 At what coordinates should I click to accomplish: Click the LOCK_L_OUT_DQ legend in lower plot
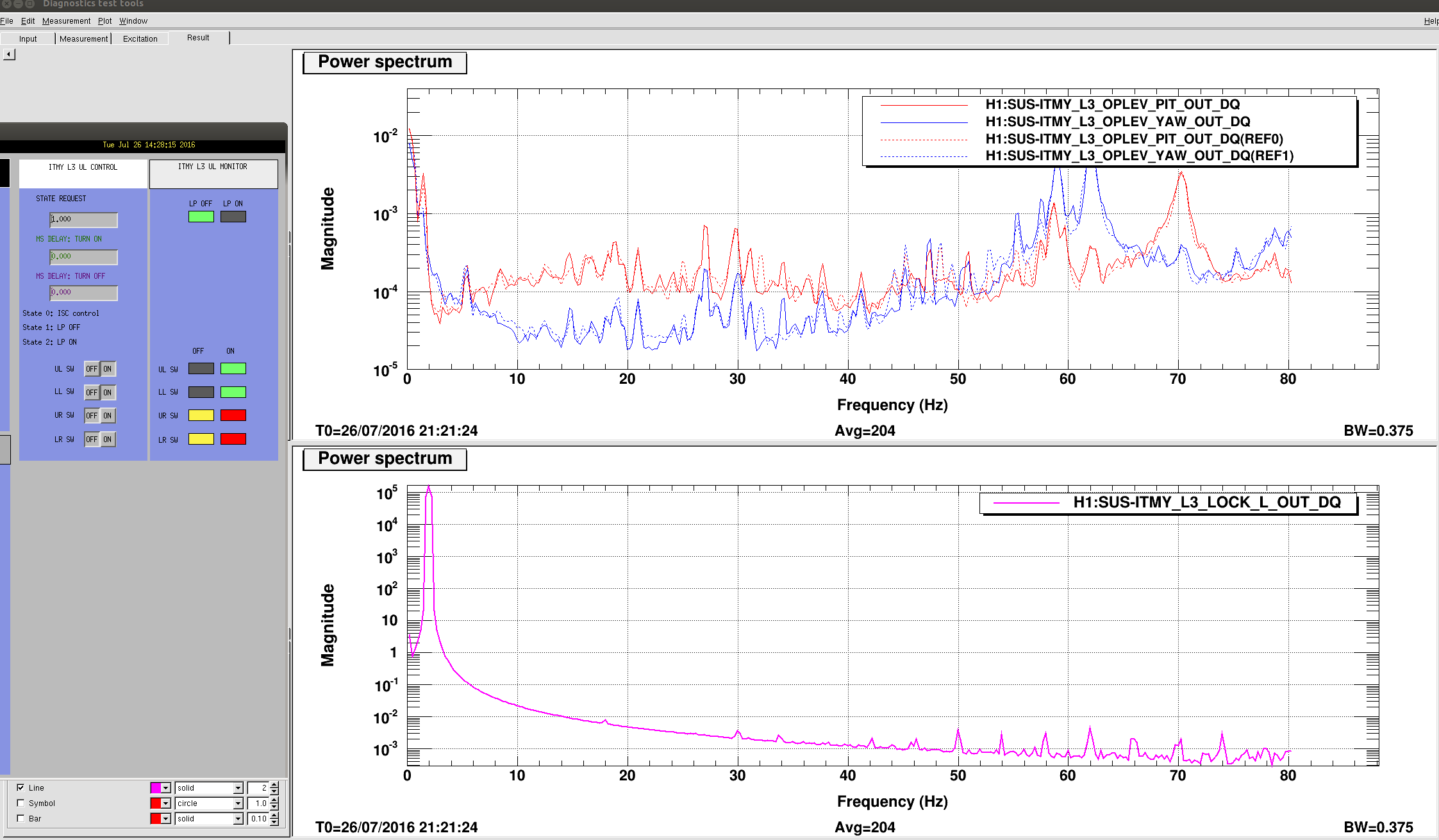(1168, 502)
